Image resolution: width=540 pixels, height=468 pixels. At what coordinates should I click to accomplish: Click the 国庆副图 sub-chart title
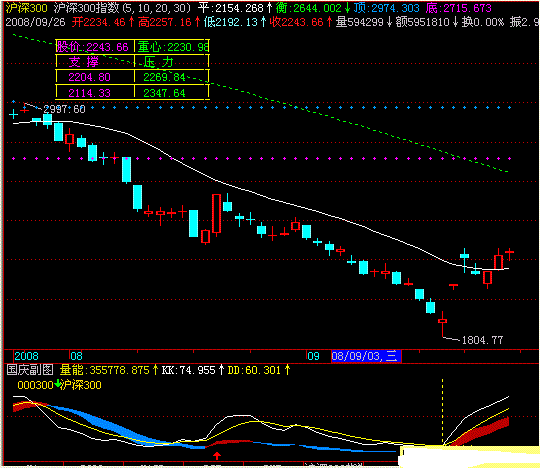click(30, 370)
